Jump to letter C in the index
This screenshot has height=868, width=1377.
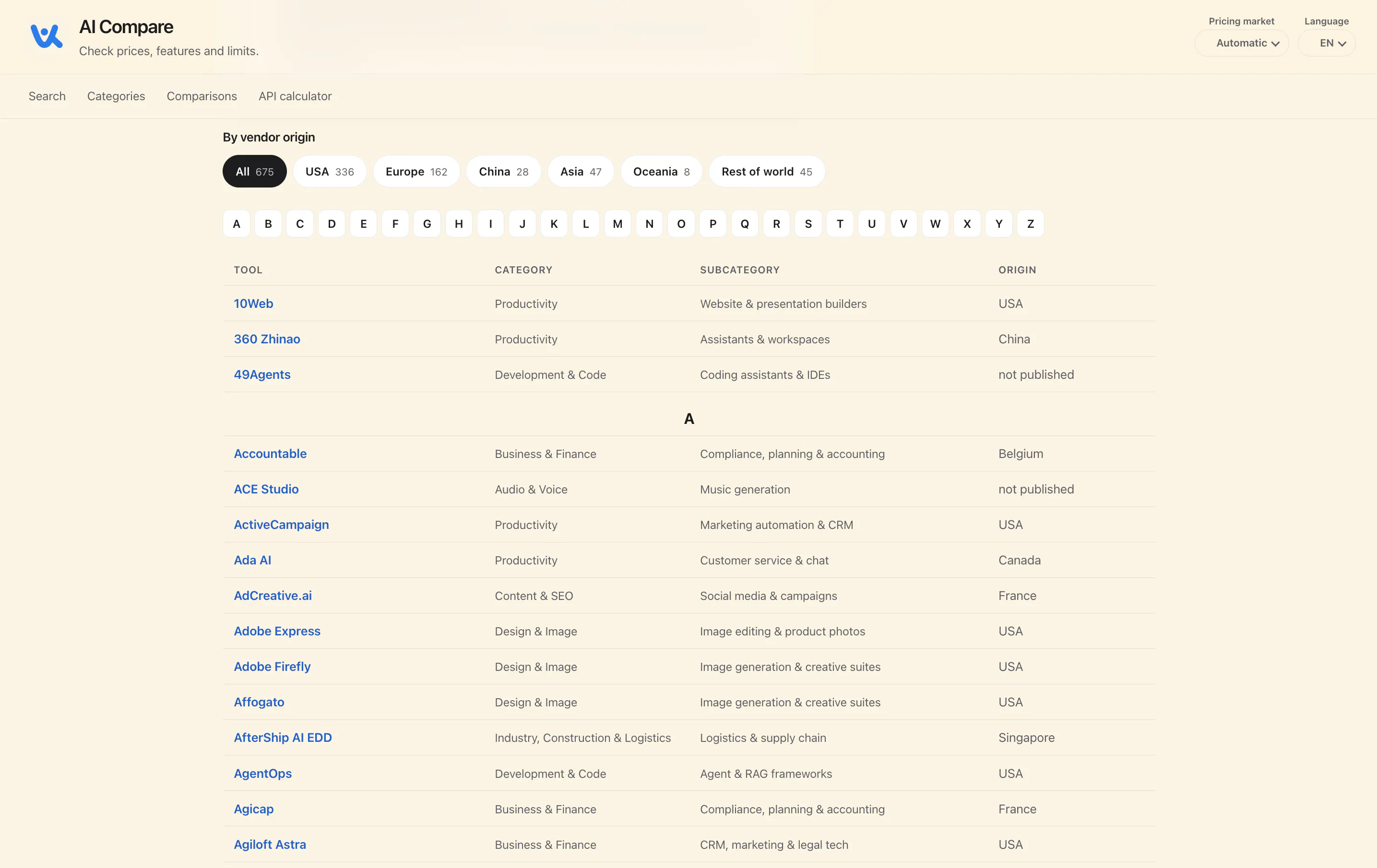tap(300, 223)
